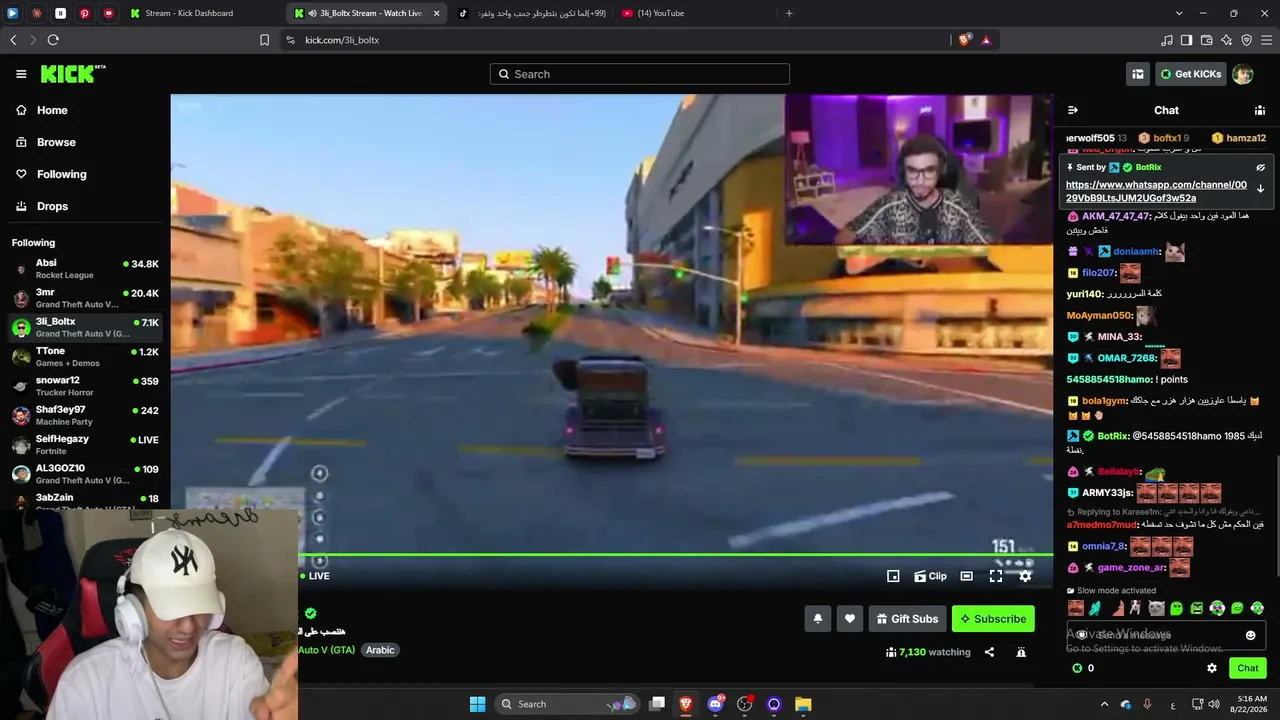Focus the Kick search box

click(x=640, y=74)
